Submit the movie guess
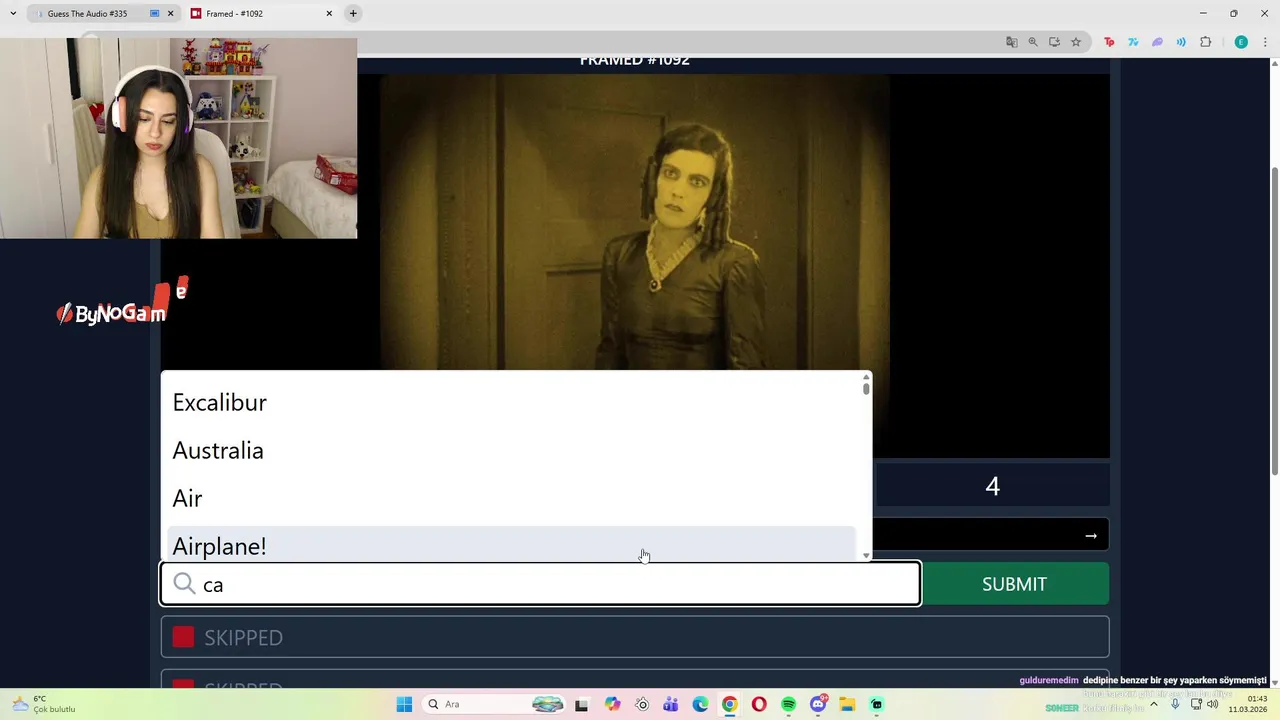 pos(1014,584)
